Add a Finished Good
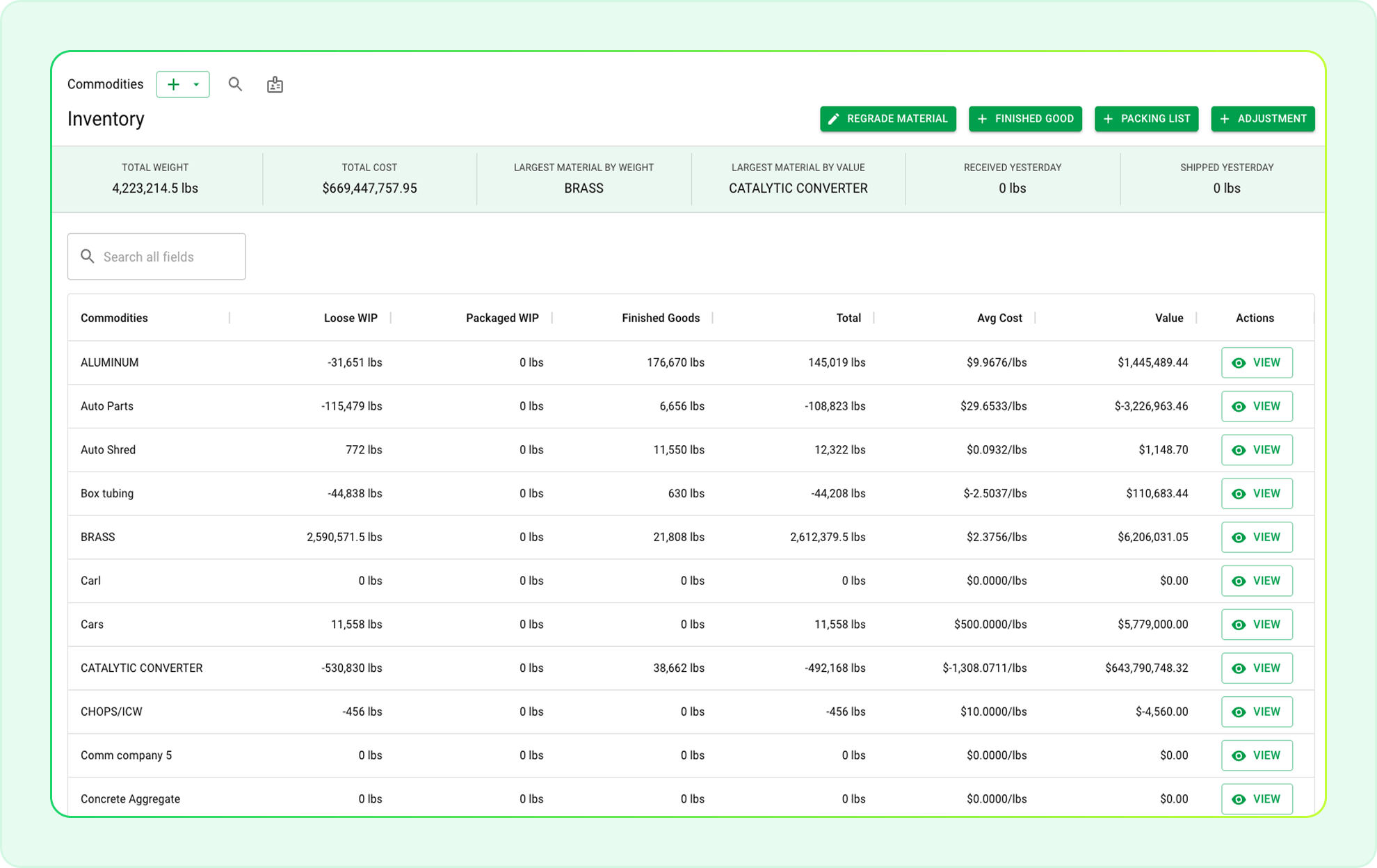Viewport: 1377px width, 868px height. (x=1025, y=119)
